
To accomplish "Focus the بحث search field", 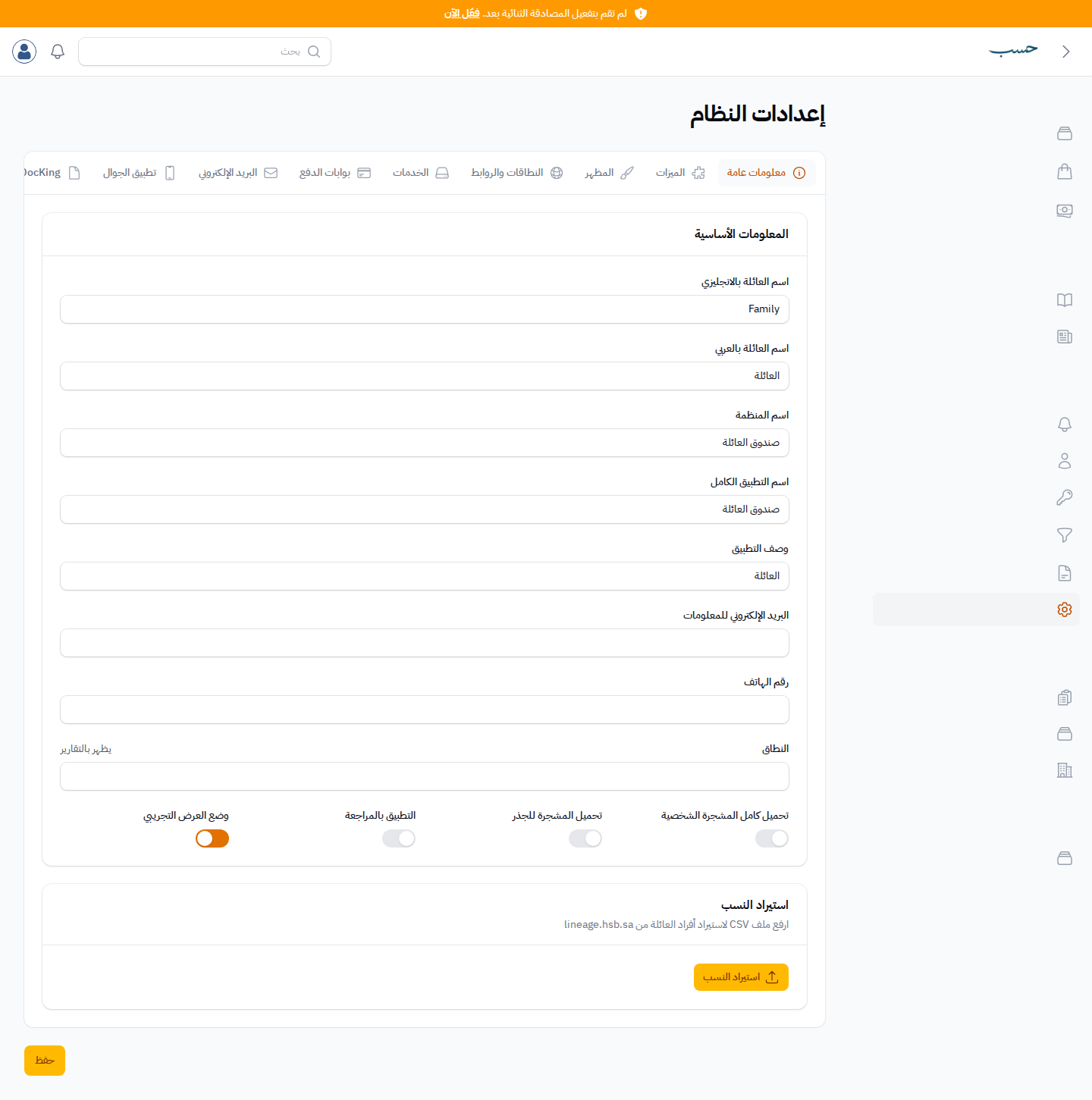I will (x=205, y=52).
